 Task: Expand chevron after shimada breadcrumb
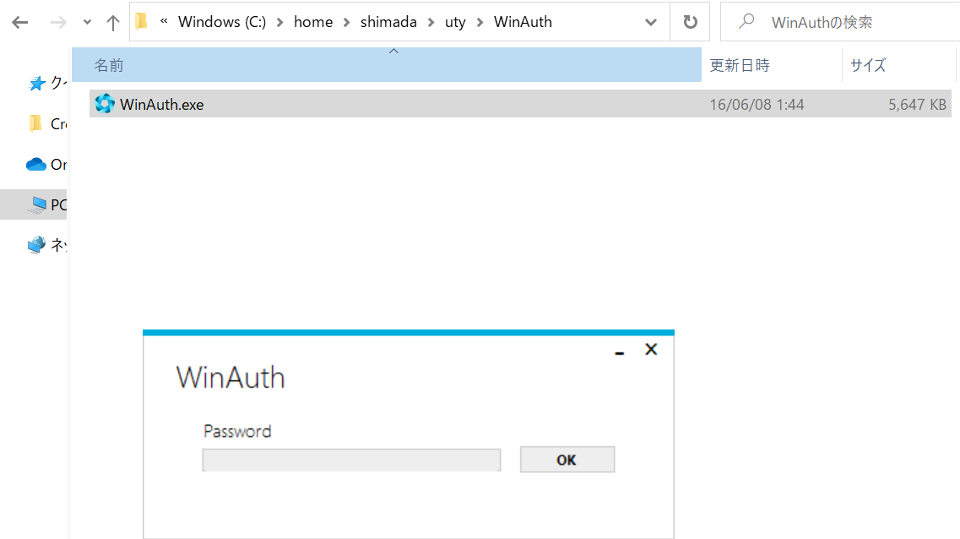(431, 23)
